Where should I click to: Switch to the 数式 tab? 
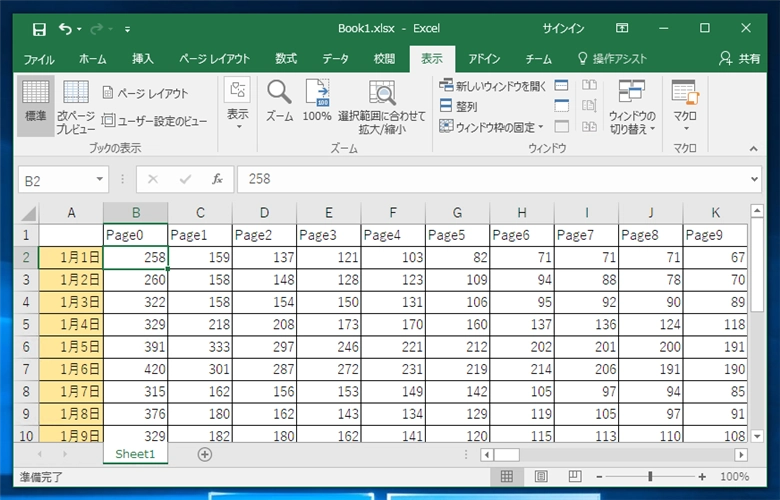tap(286, 59)
